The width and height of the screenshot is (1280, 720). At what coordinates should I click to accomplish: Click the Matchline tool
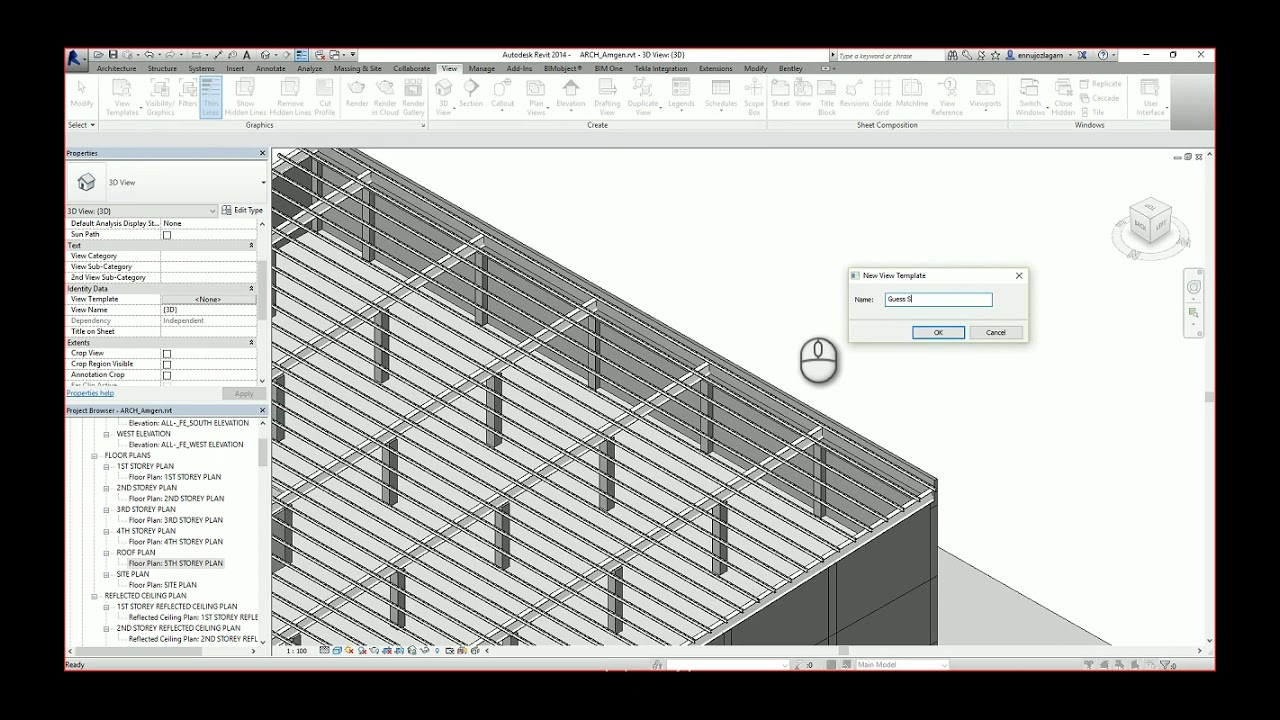912,92
